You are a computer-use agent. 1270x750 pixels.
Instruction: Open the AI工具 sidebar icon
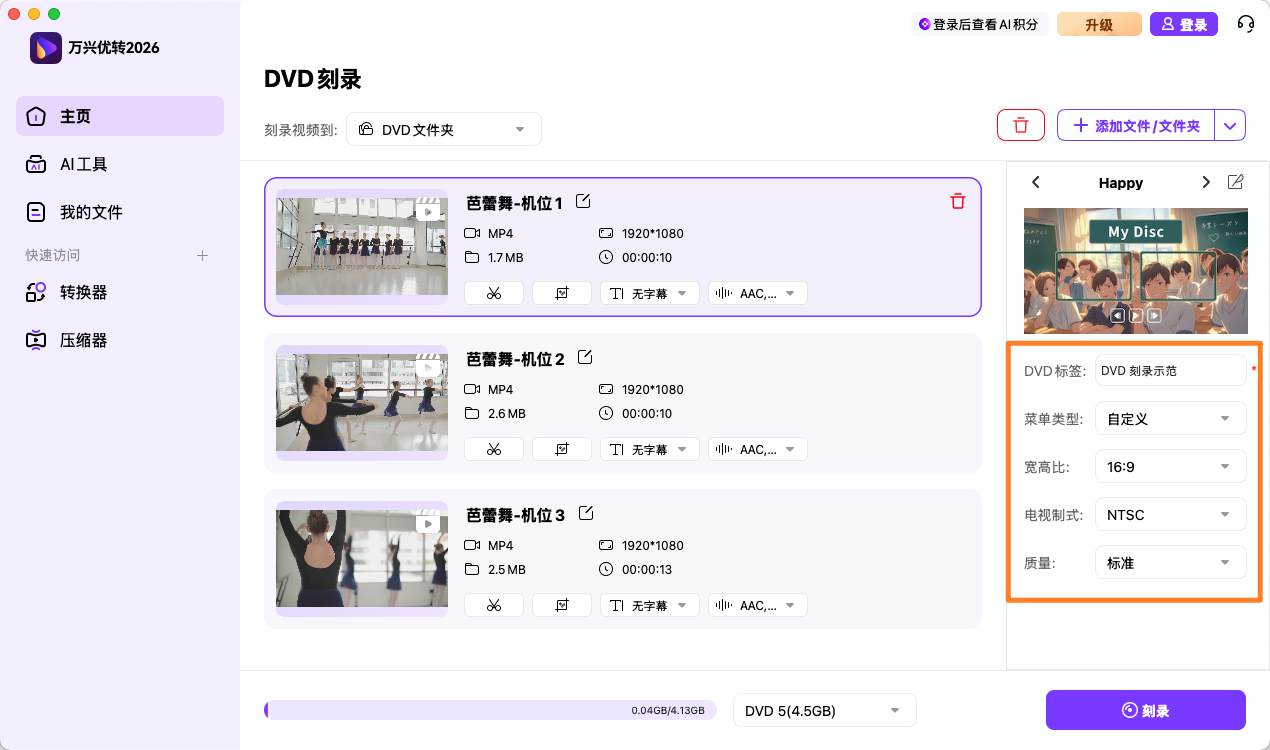[x=34, y=164]
